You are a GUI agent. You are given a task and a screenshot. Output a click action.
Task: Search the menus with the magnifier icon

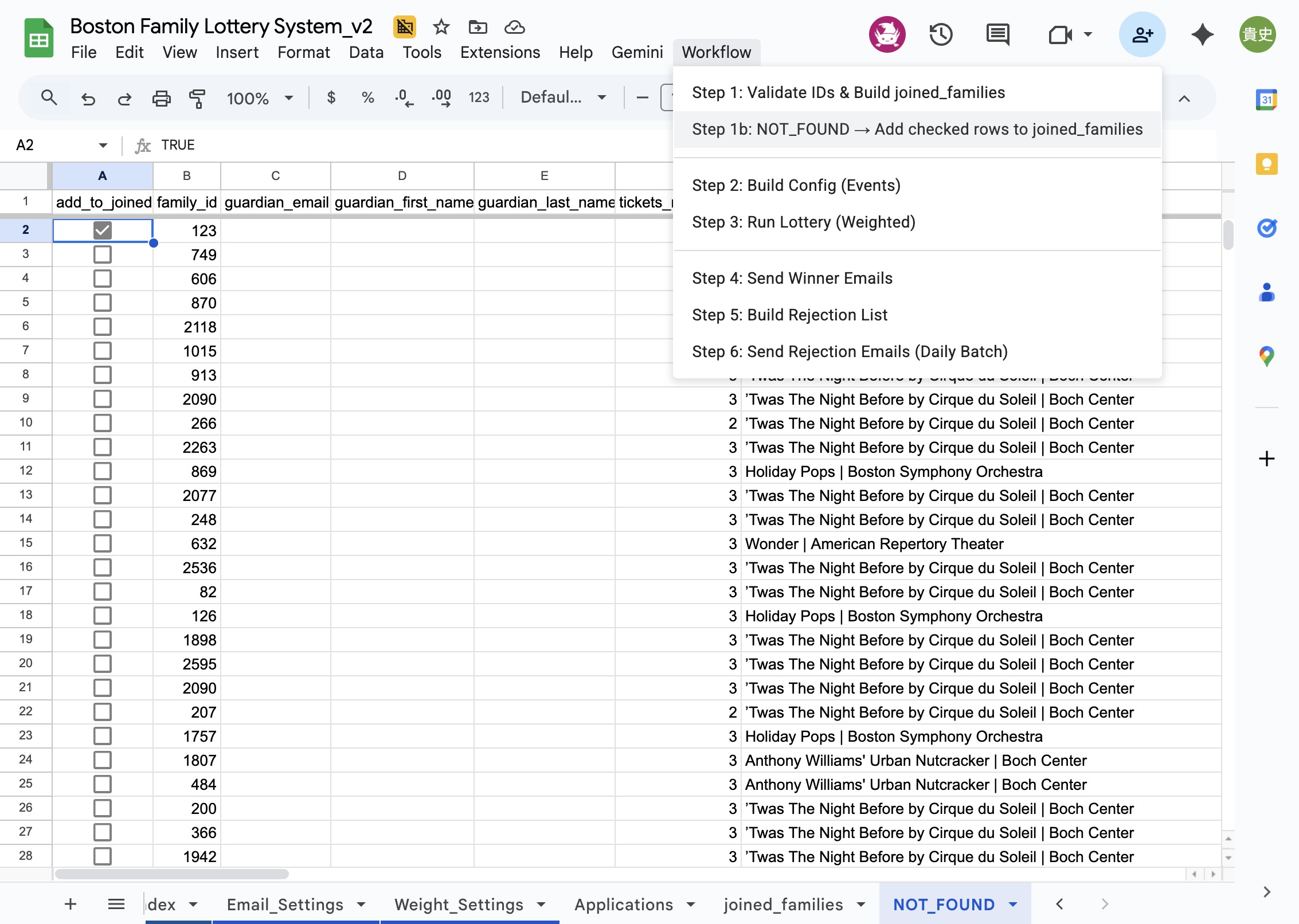tap(49, 97)
